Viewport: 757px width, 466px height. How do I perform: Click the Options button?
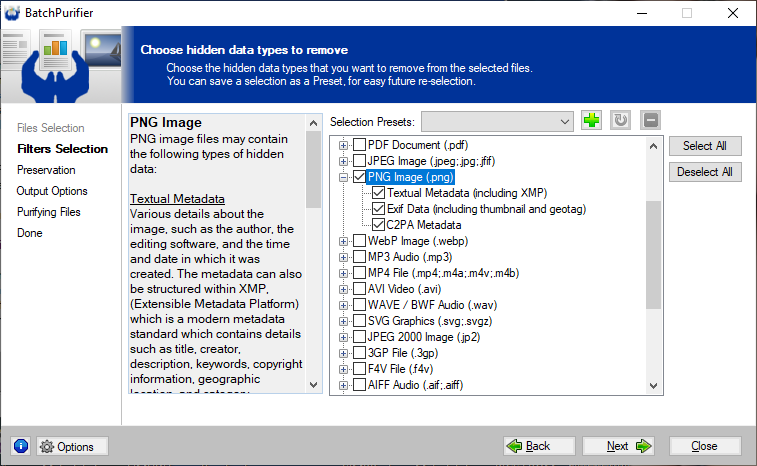(x=72, y=446)
